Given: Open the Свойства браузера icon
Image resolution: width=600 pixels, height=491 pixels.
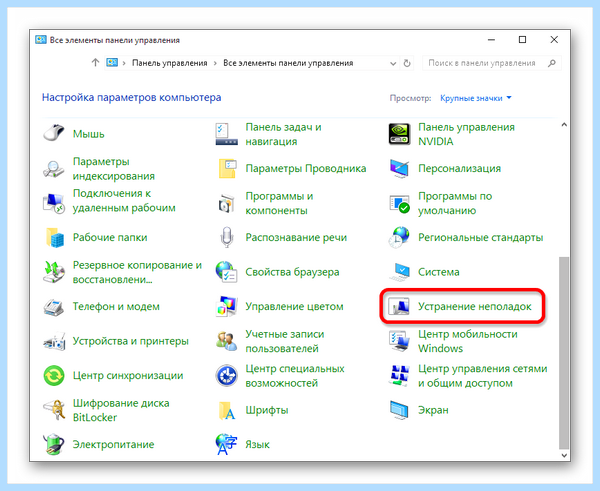Looking at the screenshot, I should click(x=227, y=272).
